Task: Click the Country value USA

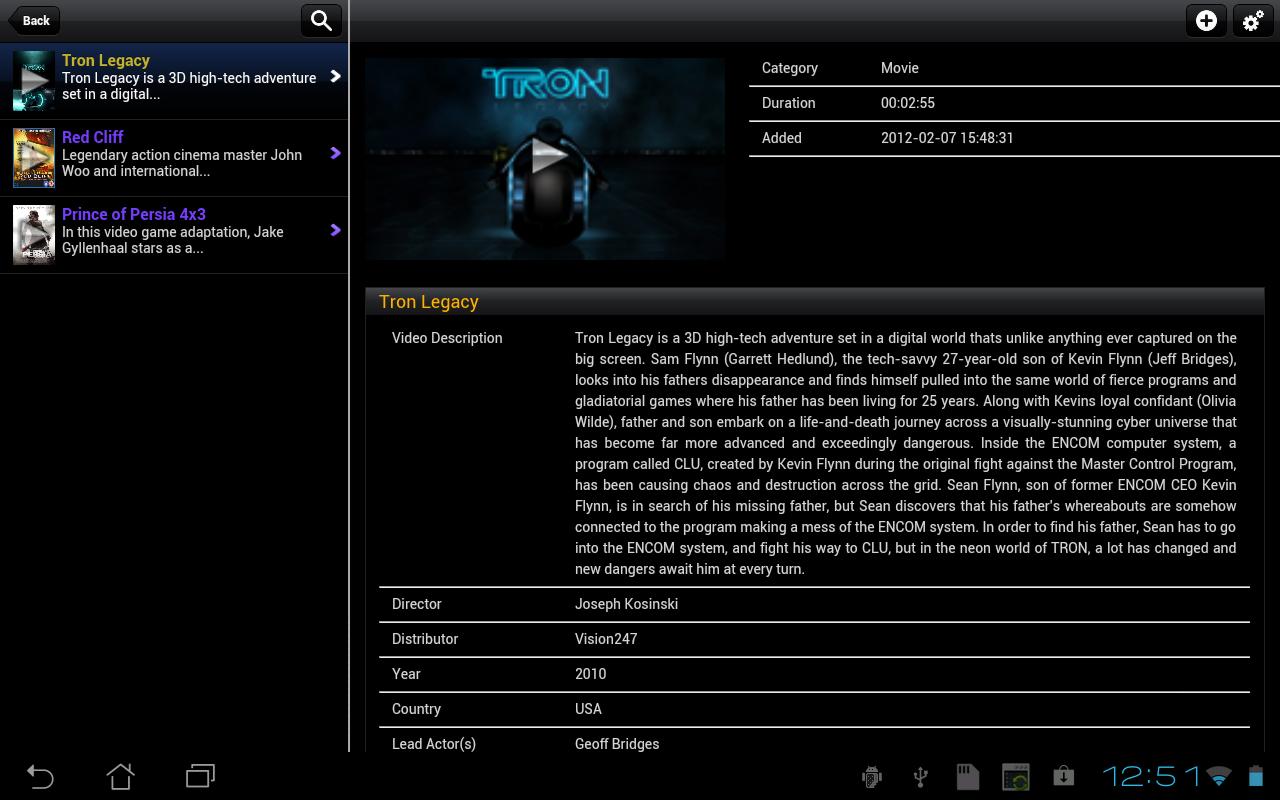Action: 588,709
